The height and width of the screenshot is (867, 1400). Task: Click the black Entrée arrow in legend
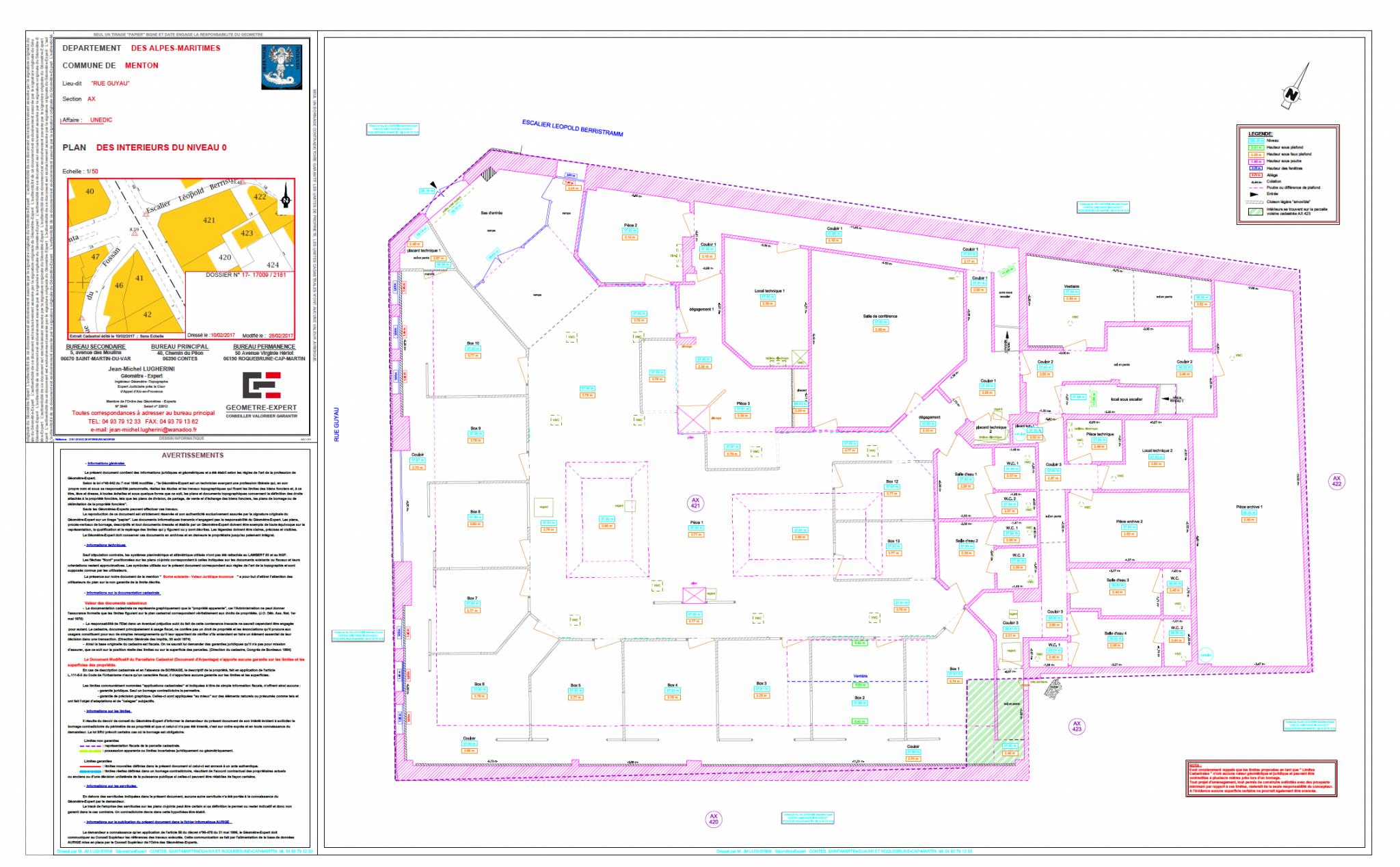tap(1254, 194)
